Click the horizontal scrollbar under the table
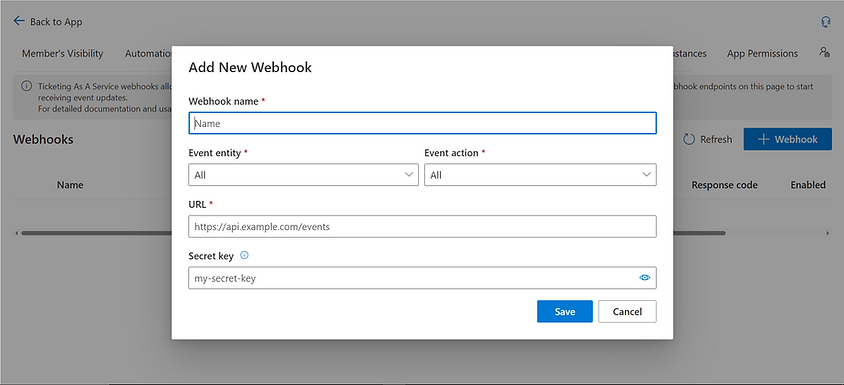Screen dimensions: 844x385 click(x=373, y=233)
